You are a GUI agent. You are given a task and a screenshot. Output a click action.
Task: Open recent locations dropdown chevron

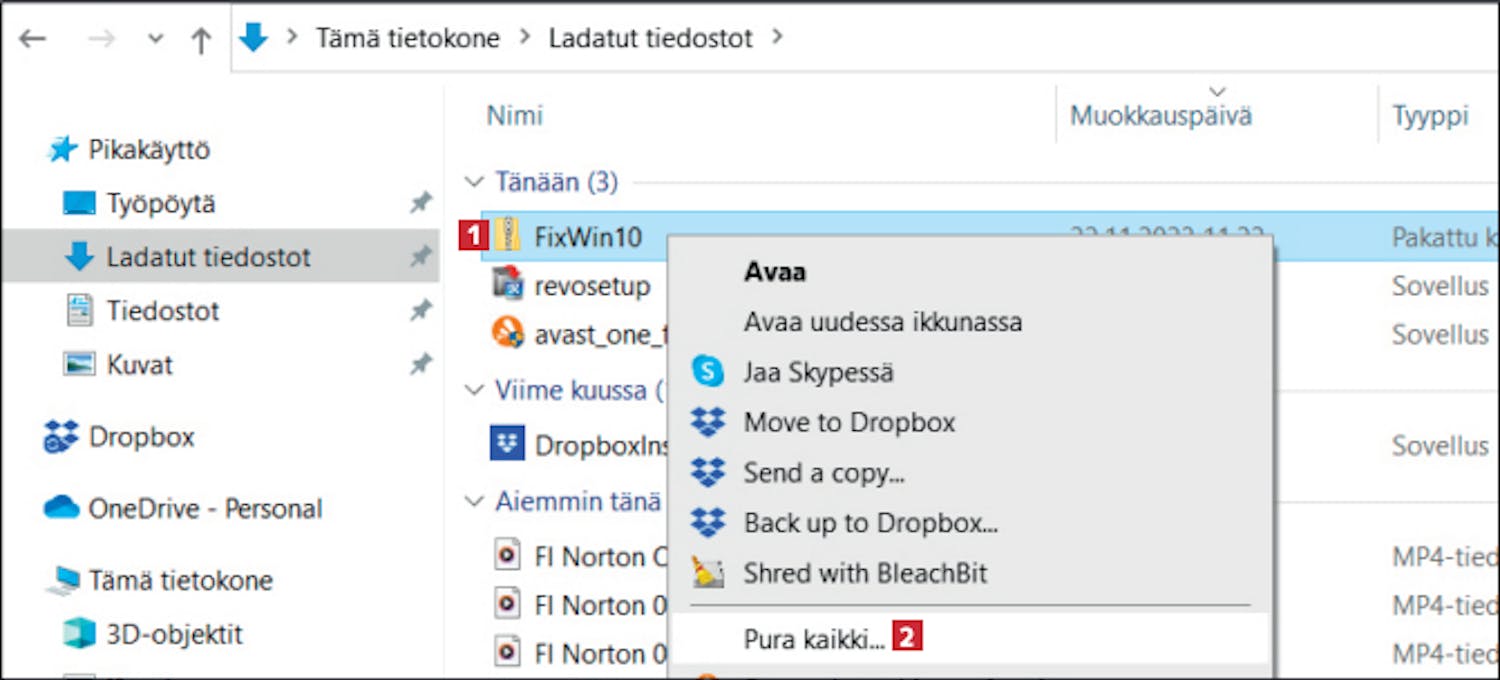tap(155, 40)
